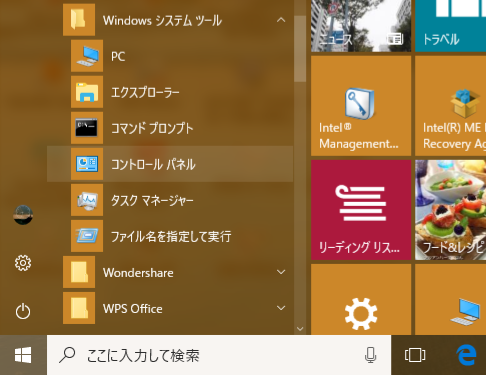Viewport: 486px width, 375px height.
Task: Open Task View on the taskbar
Action: click(x=415, y=355)
